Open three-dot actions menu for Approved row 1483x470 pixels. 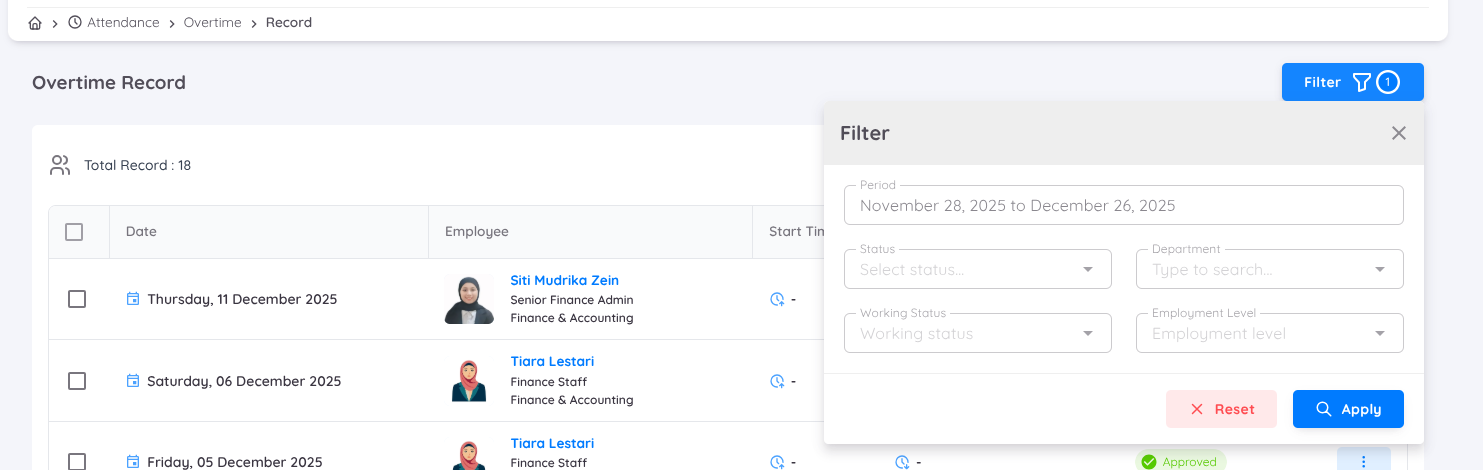[x=1363, y=461]
